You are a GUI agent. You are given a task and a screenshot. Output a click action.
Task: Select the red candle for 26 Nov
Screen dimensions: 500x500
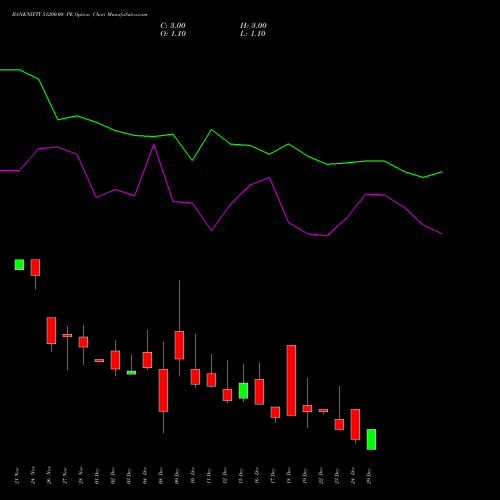tap(51, 330)
